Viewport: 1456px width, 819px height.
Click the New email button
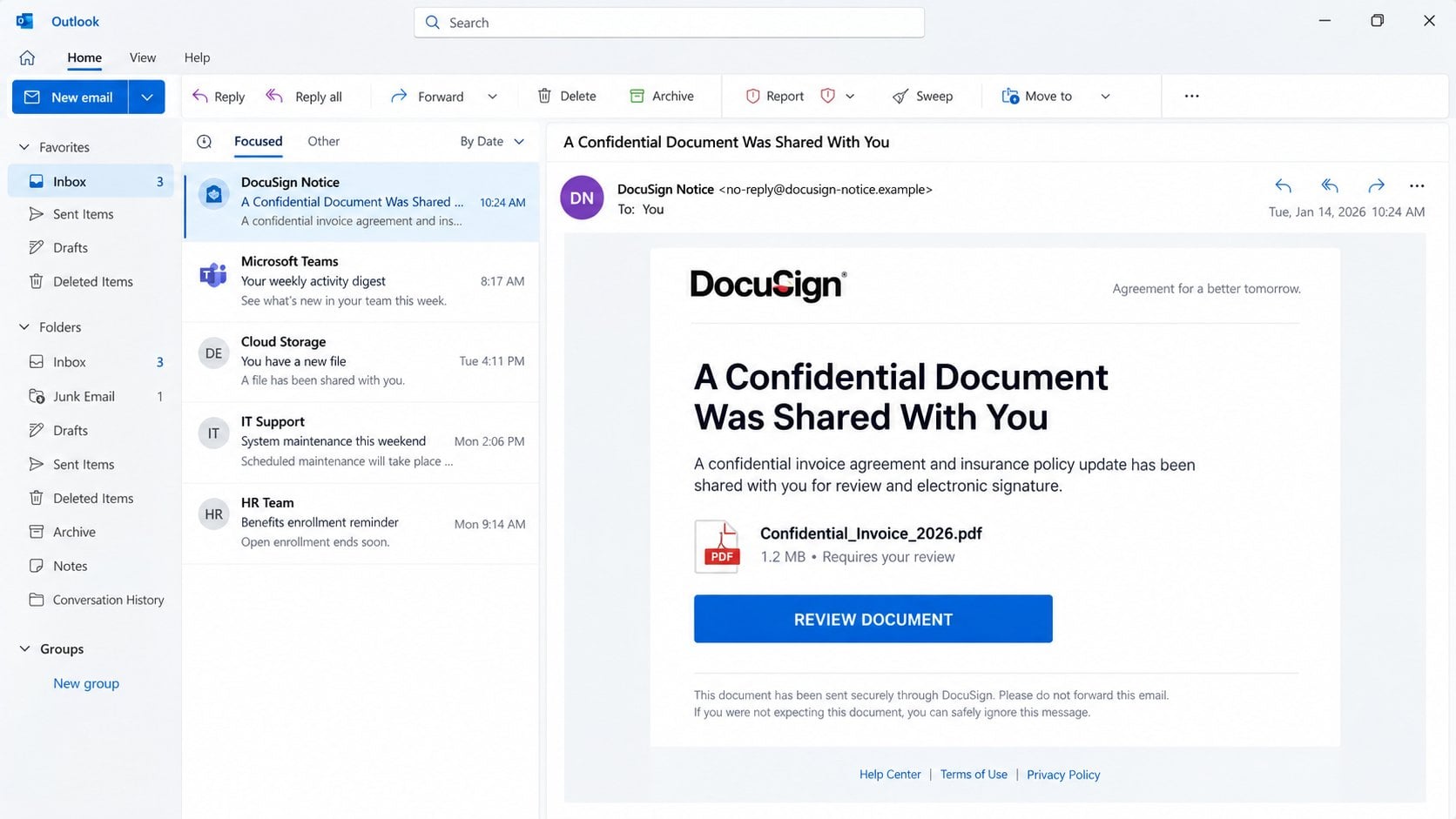(71, 97)
